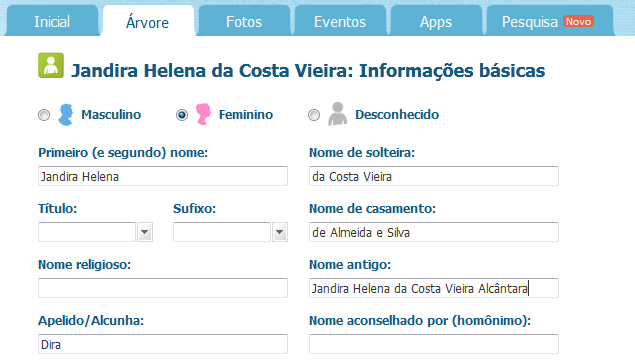Click the Nome de casamento label
635x363 pixels.
[x=373, y=209]
